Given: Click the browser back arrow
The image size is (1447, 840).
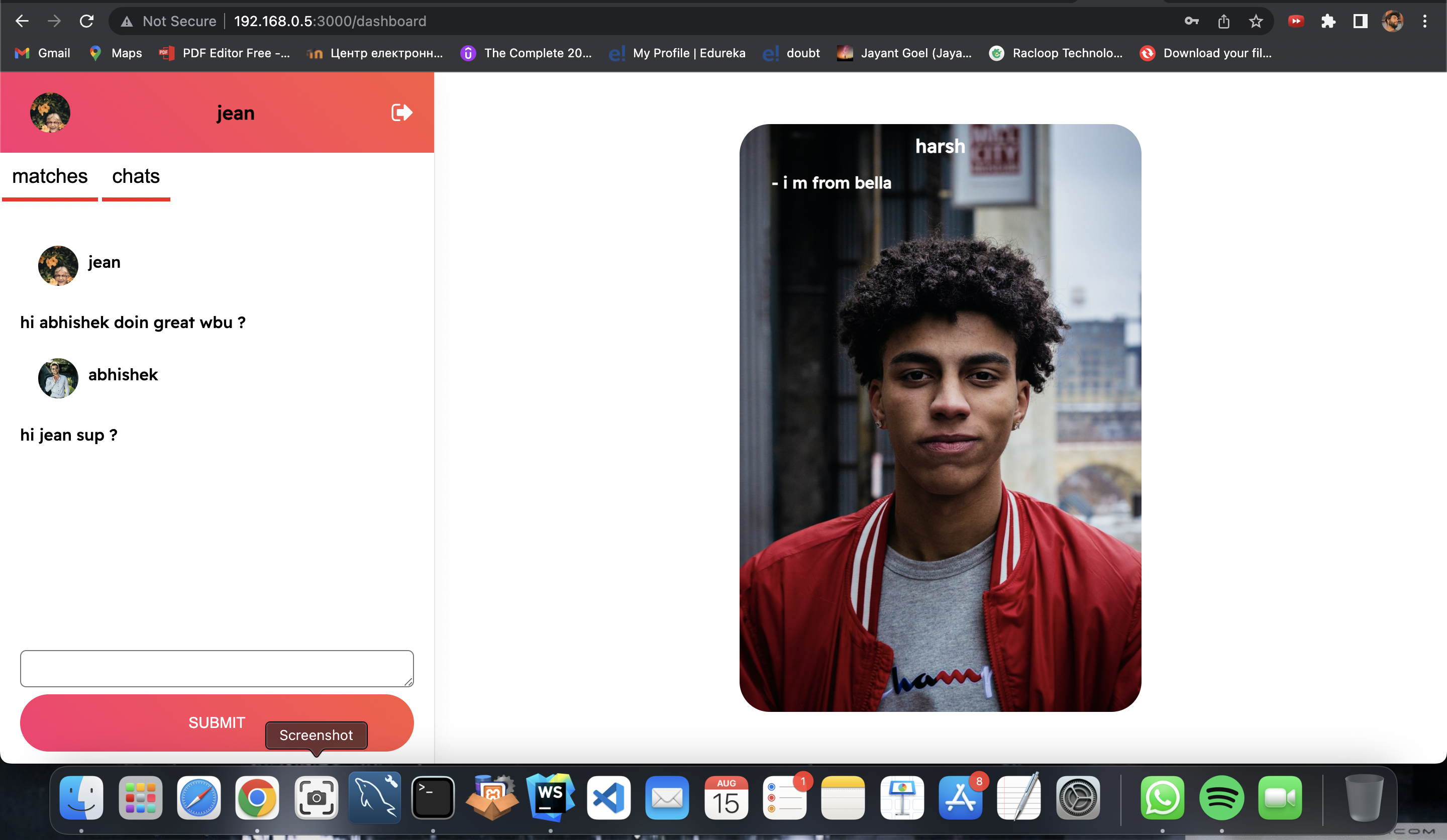Looking at the screenshot, I should tap(22, 21).
